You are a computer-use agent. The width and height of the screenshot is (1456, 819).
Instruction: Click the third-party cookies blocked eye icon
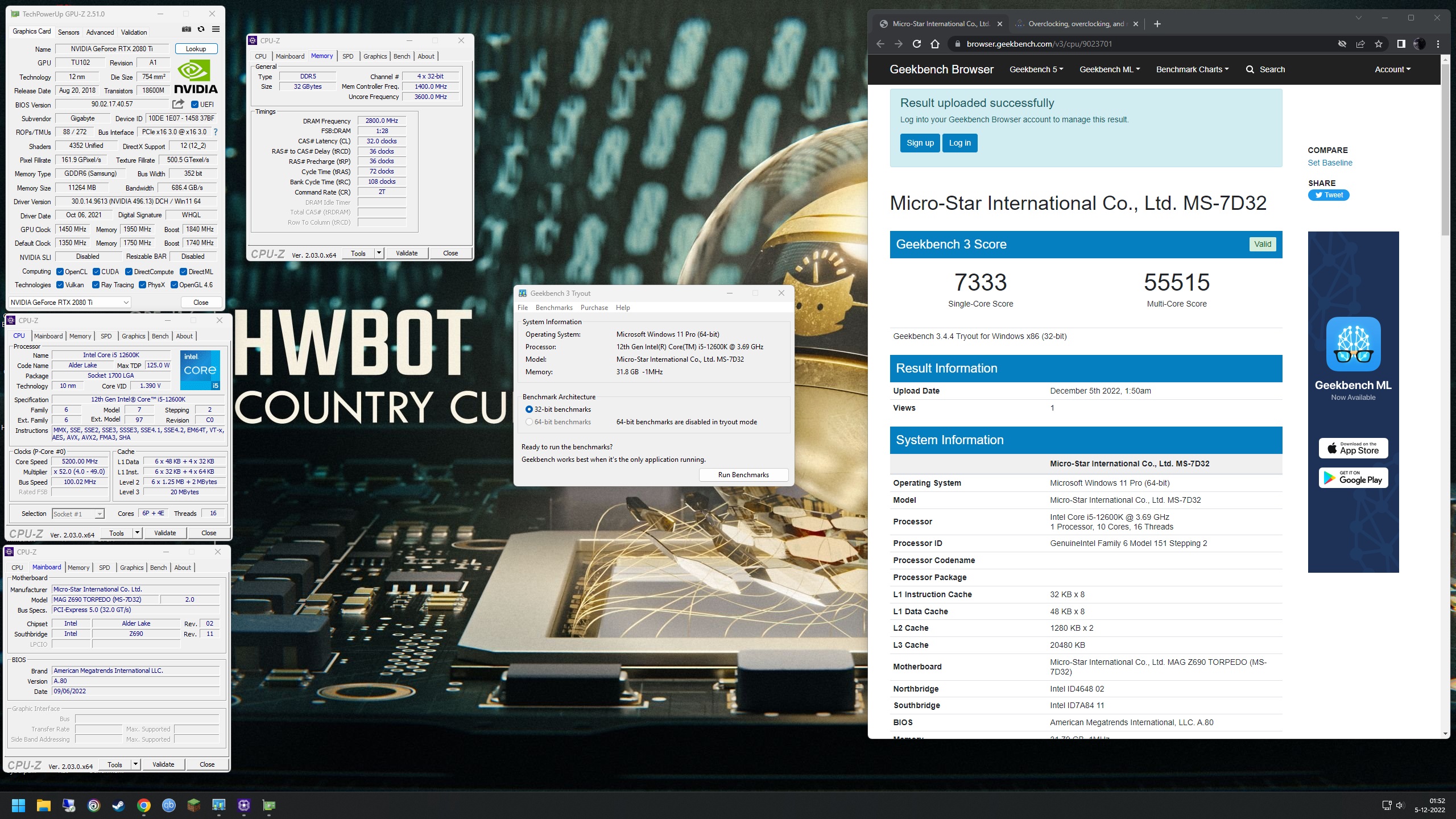[1342, 44]
